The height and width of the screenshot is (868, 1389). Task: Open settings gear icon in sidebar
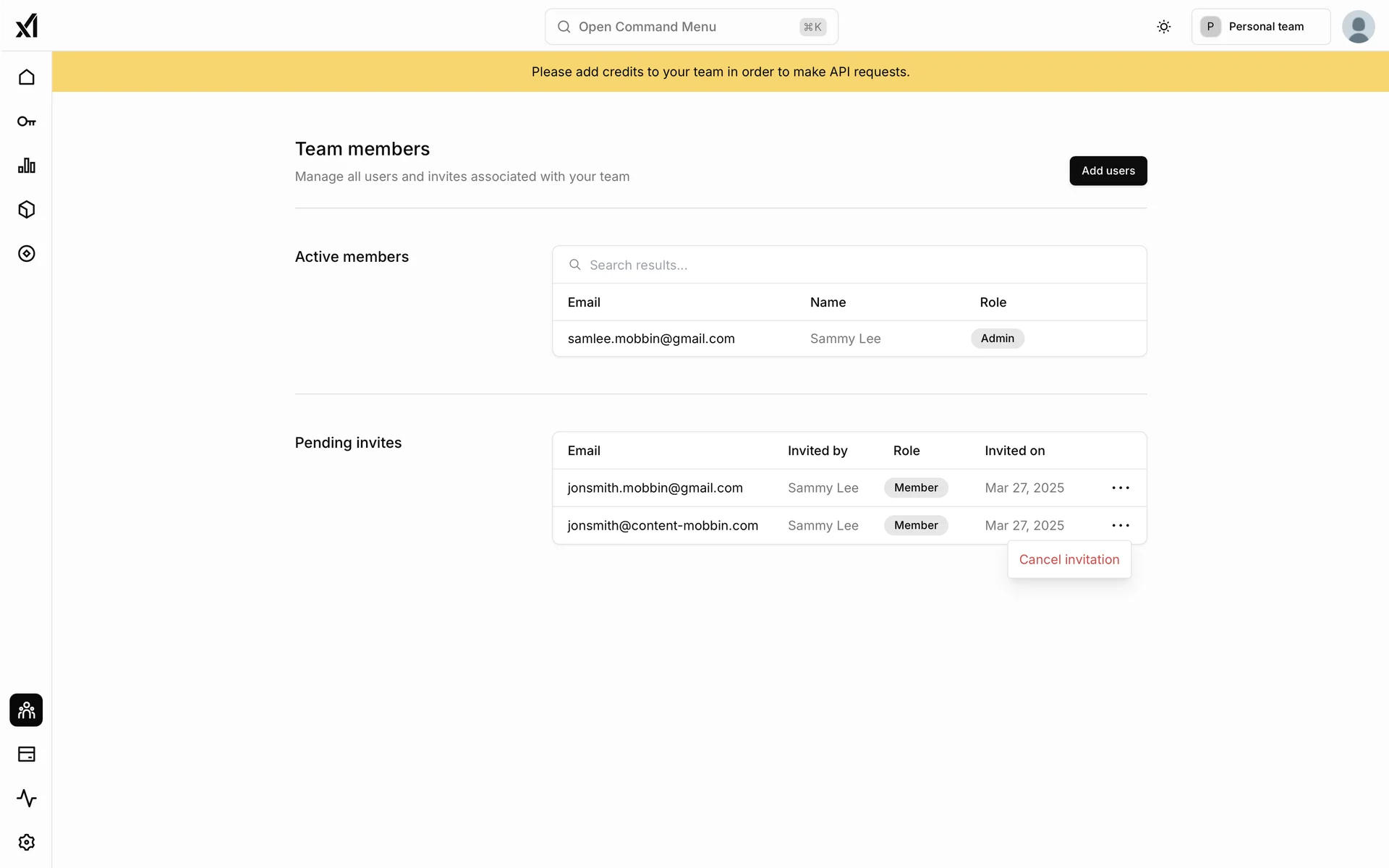[x=27, y=843]
